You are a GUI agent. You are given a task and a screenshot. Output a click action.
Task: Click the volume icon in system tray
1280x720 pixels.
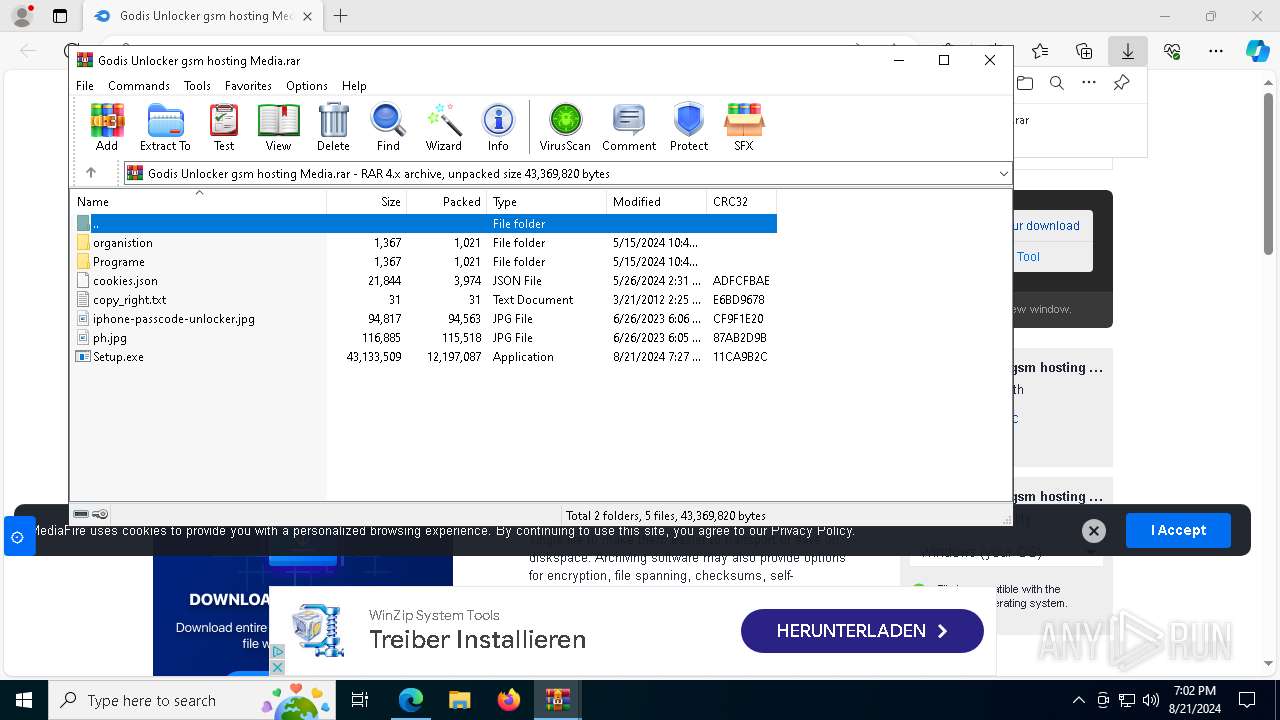[1150, 700]
